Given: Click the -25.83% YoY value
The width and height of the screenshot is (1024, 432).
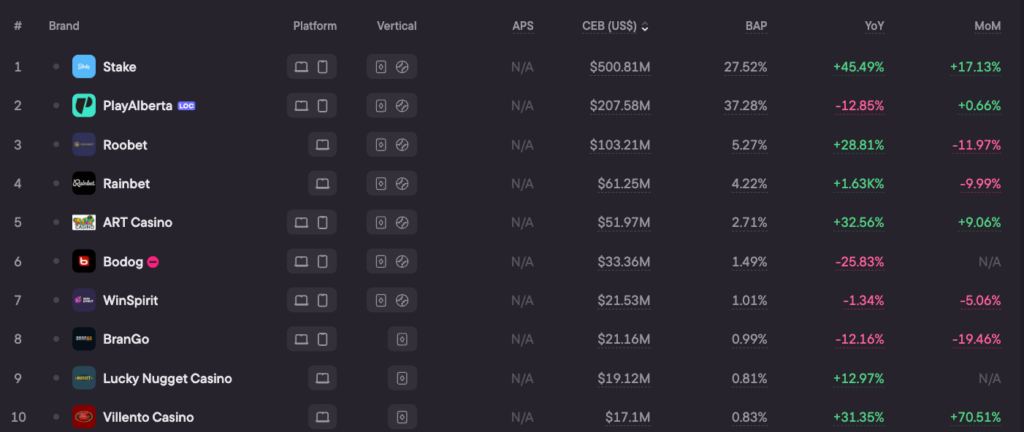Looking at the screenshot, I should pyautogui.click(x=859, y=262).
